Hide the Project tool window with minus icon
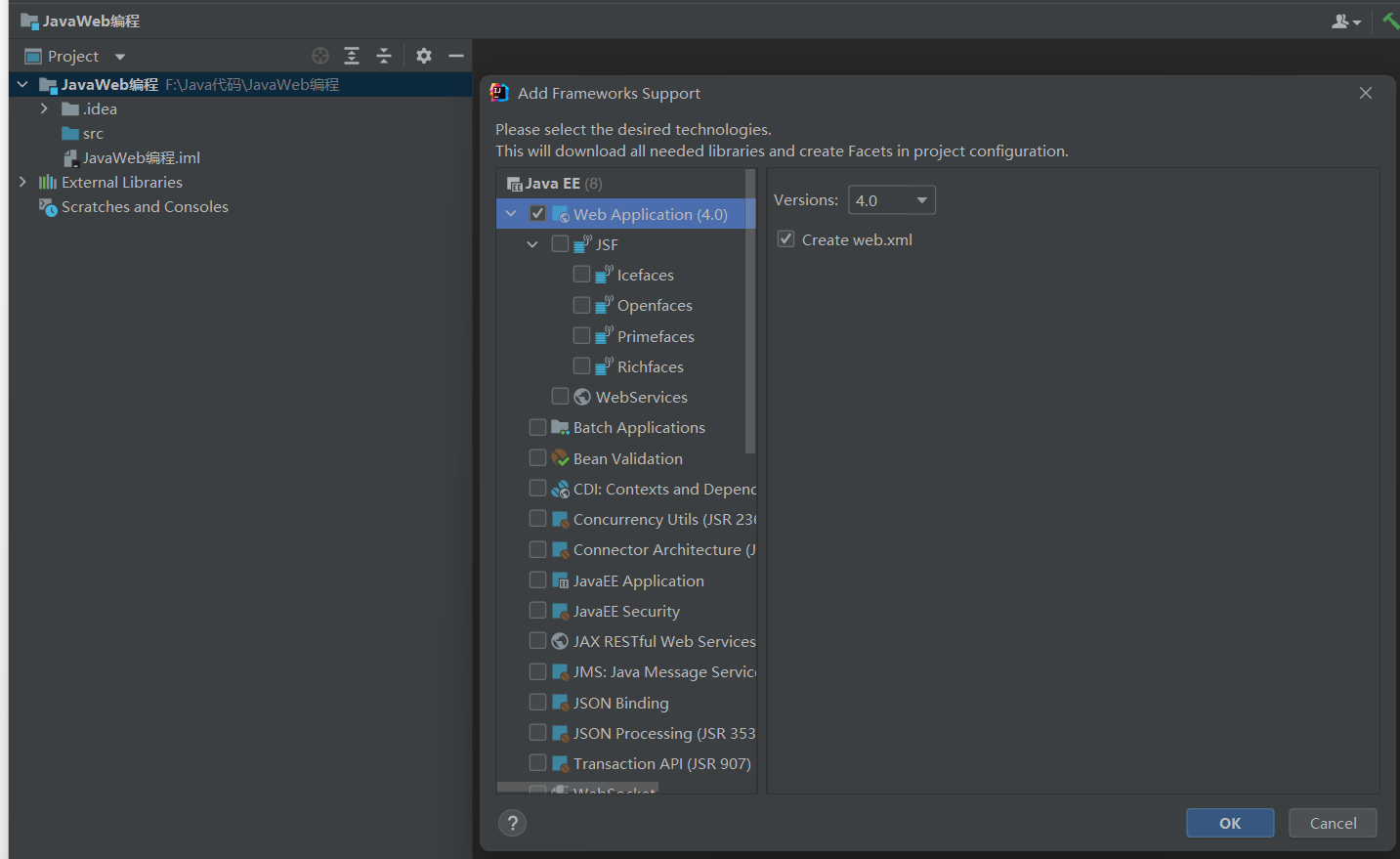This screenshot has width=1400, height=859. tap(455, 56)
